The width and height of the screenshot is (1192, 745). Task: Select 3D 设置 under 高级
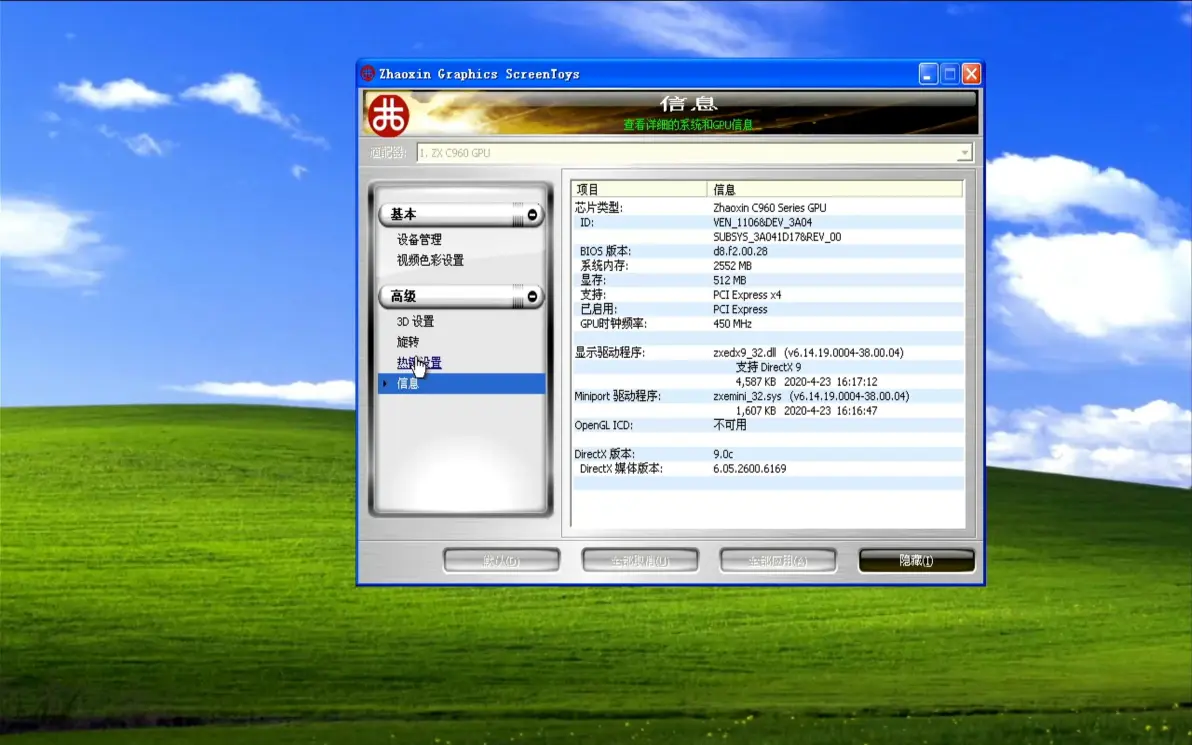[415, 322]
